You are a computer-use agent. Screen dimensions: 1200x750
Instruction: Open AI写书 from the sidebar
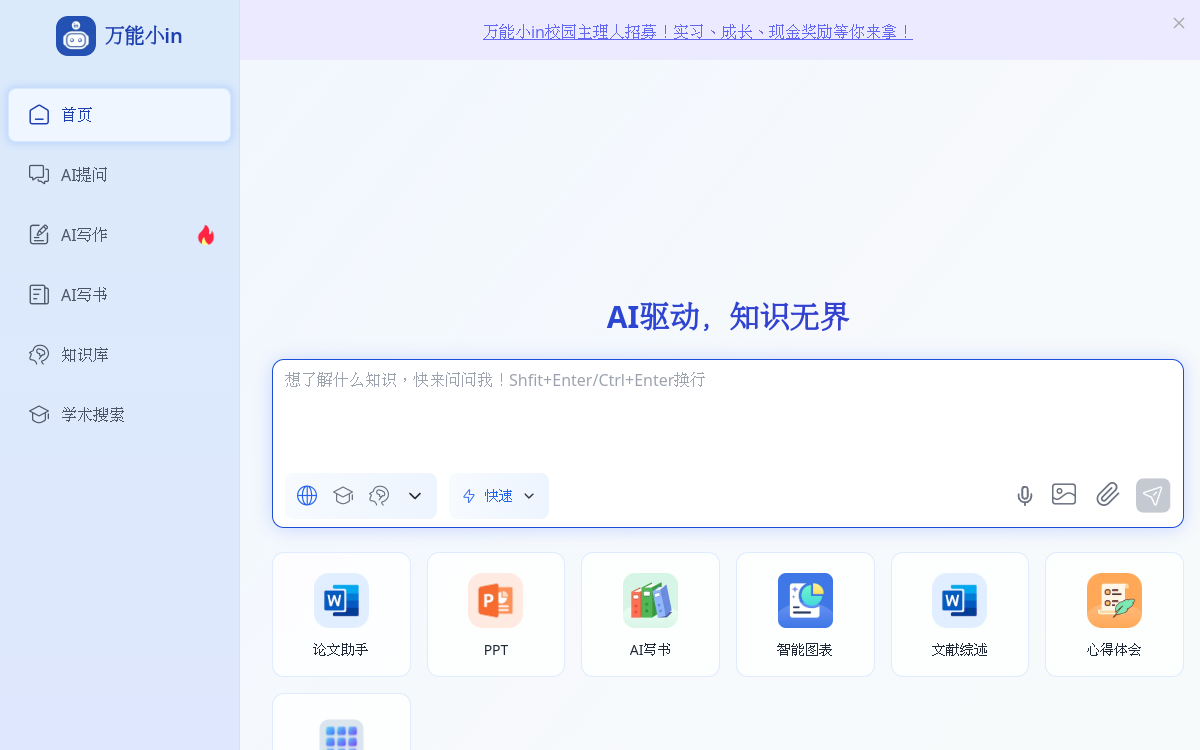click(x=120, y=295)
